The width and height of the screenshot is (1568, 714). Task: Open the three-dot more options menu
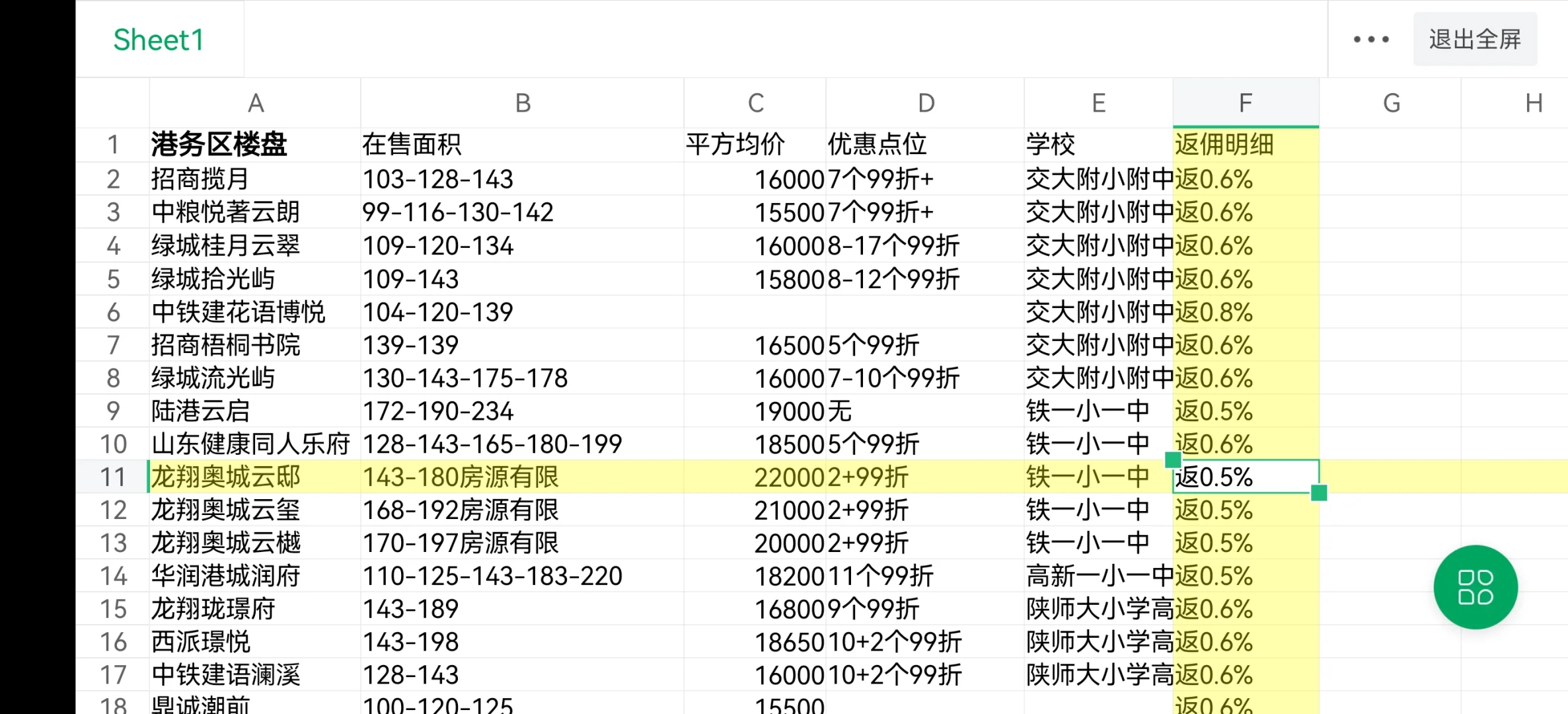coord(1371,40)
